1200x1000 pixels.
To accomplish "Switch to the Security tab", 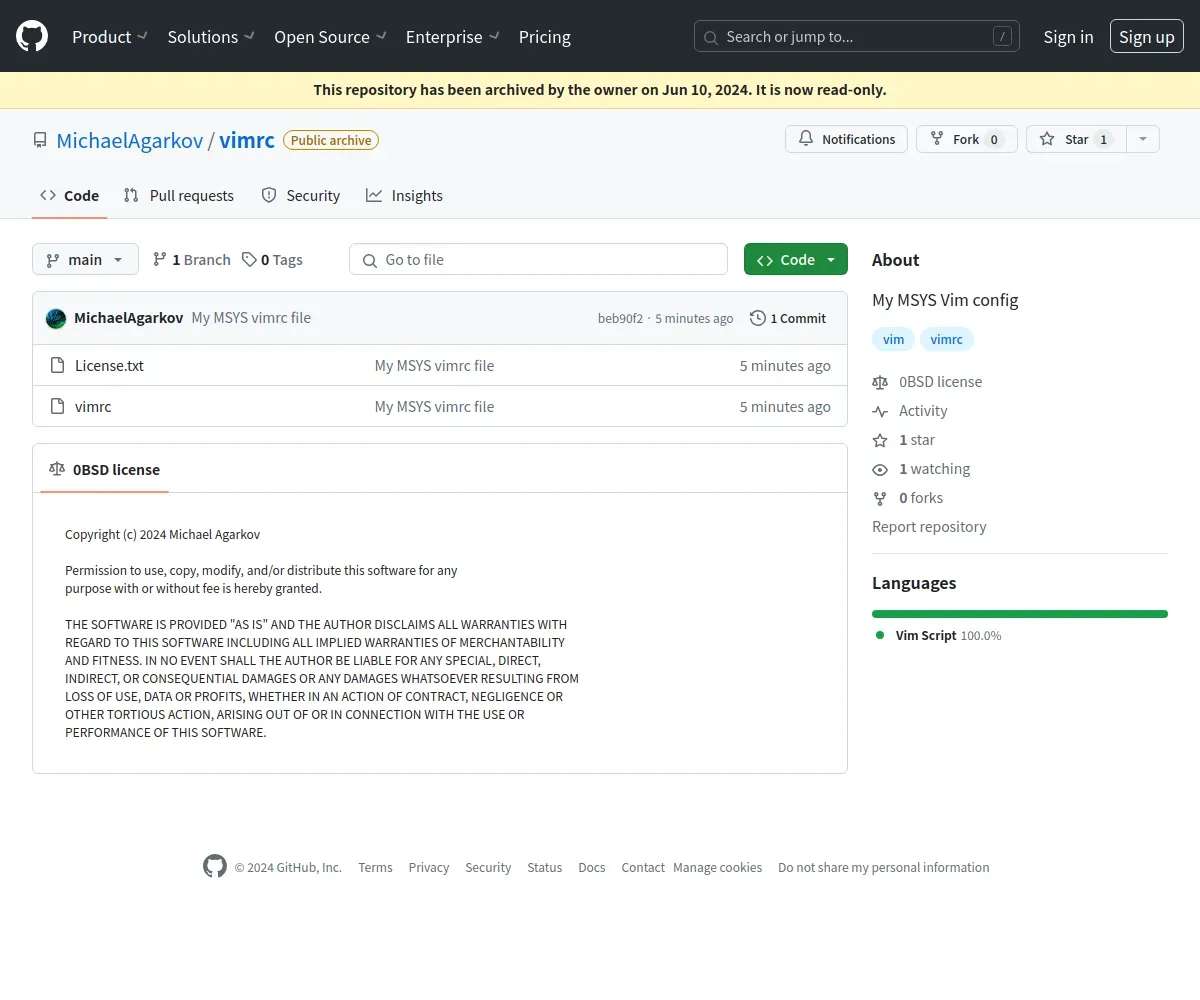I will [301, 196].
